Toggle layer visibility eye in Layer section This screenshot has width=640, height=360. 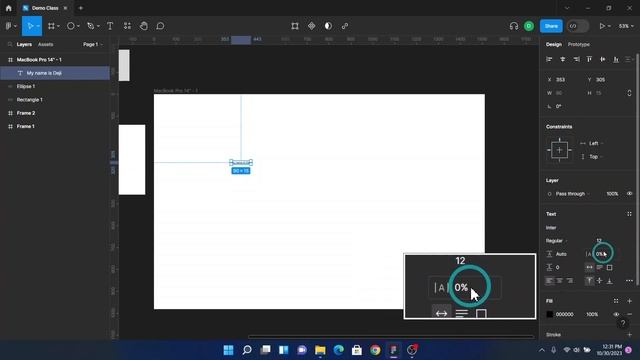(629, 194)
